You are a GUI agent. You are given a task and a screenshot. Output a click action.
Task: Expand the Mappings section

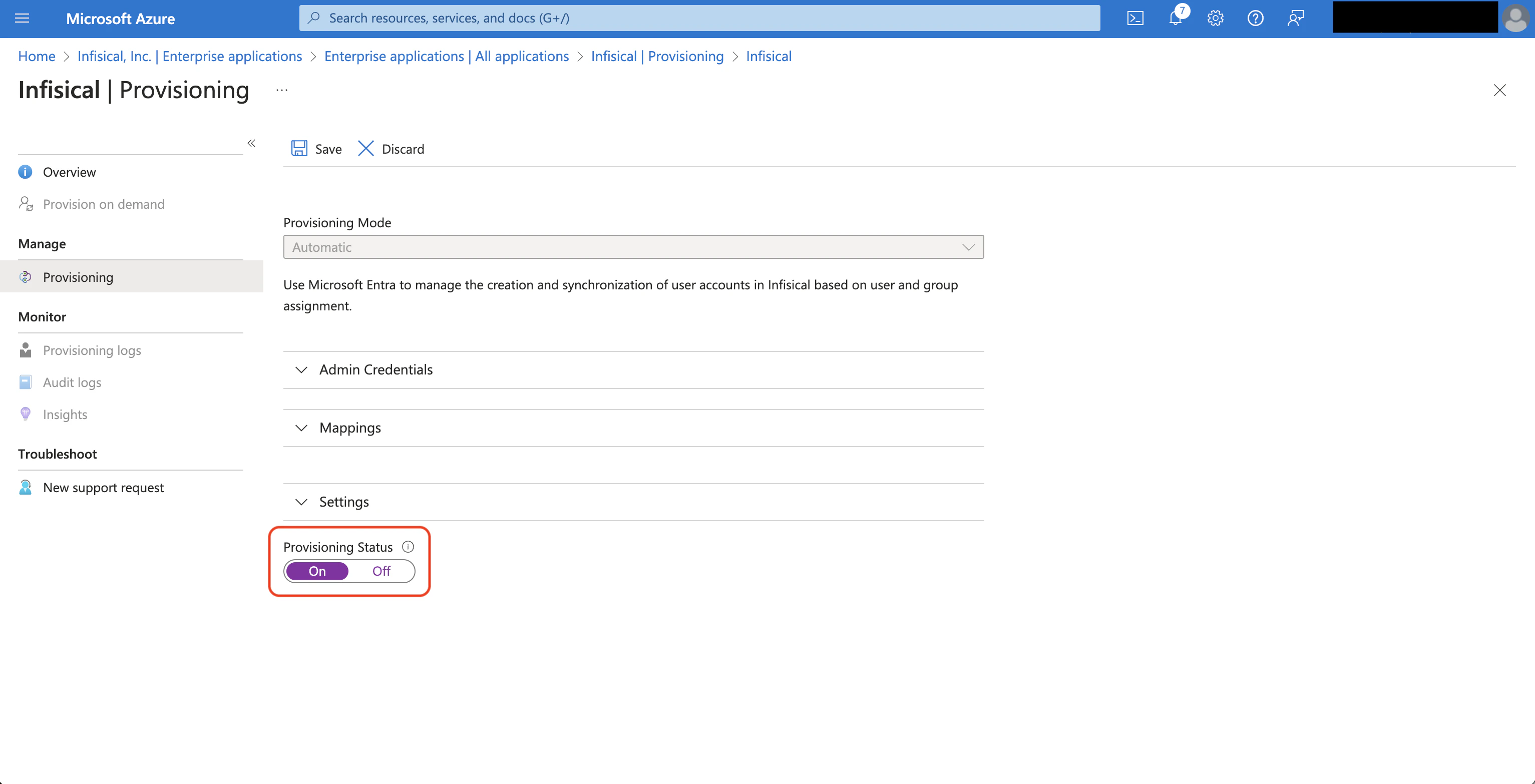[633, 428]
